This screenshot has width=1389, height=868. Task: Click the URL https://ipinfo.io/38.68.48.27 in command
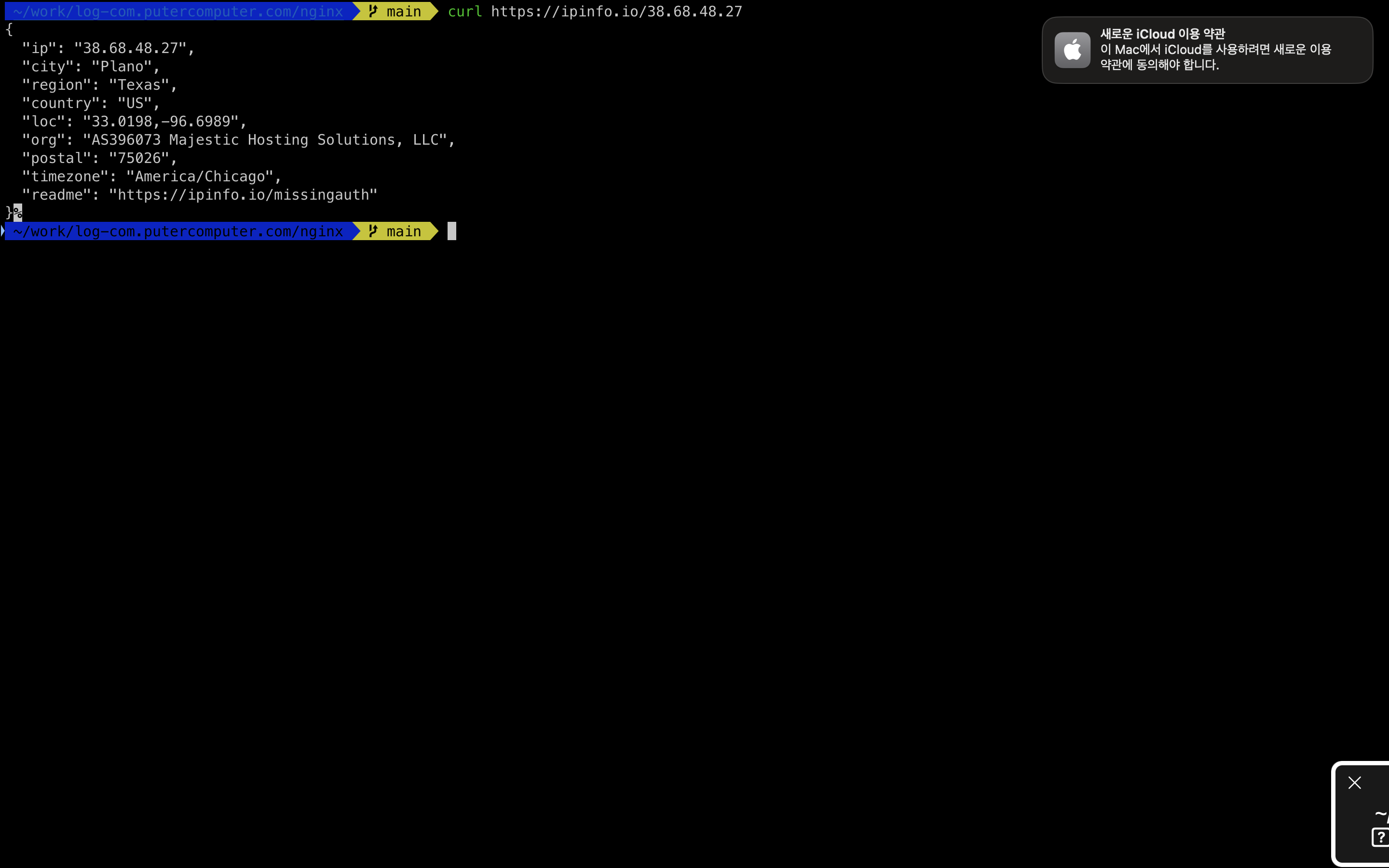[x=616, y=12]
